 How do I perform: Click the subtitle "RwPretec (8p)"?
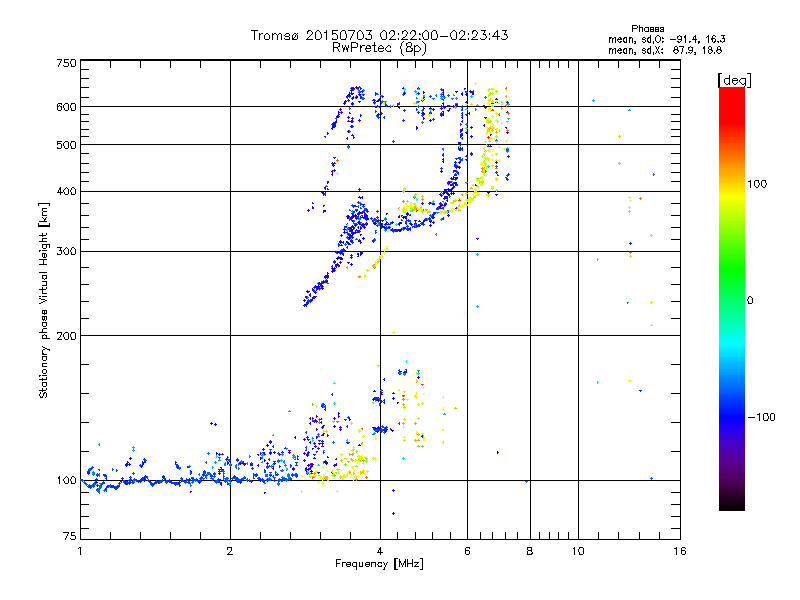(379, 48)
